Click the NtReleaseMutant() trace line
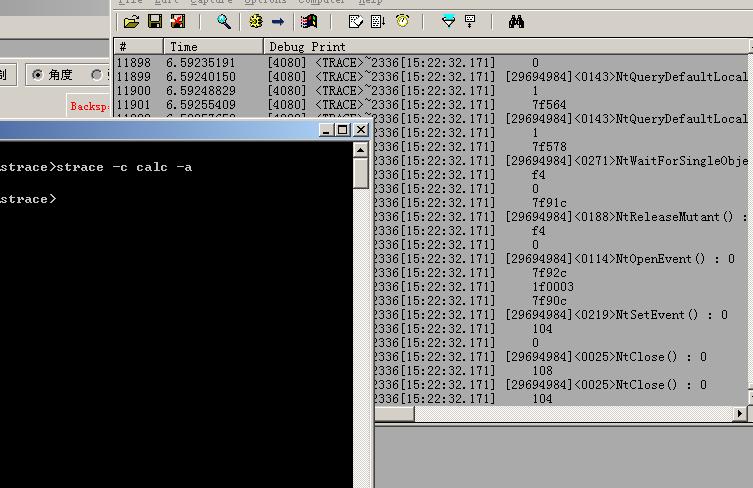The height and width of the screenshot is (488, 753). [626, 217]
